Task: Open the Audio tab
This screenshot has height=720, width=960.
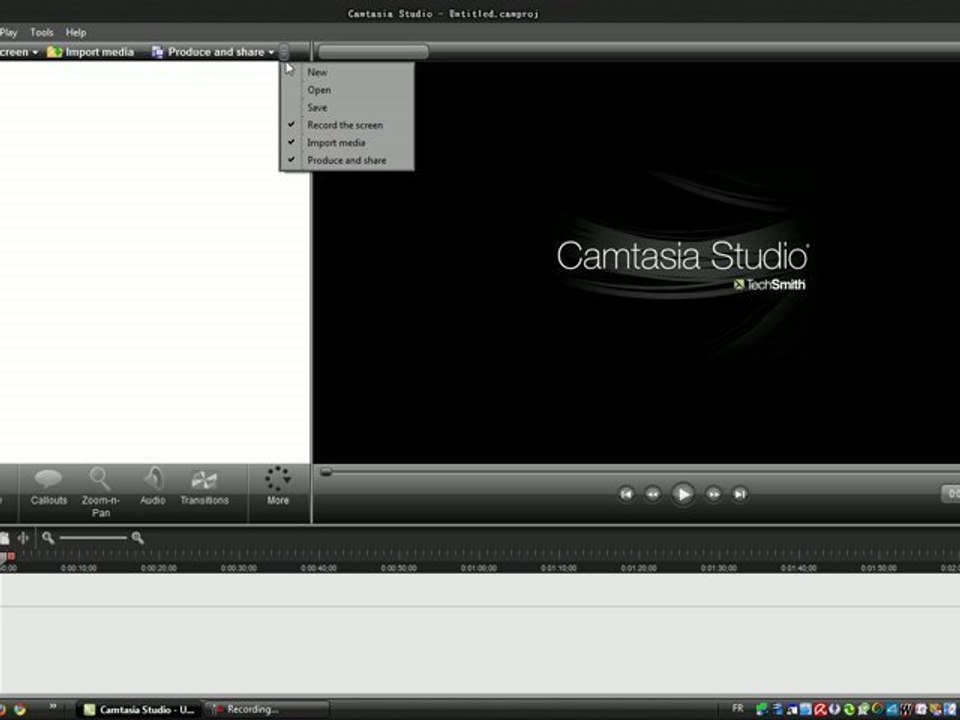Action: point(152,487)
